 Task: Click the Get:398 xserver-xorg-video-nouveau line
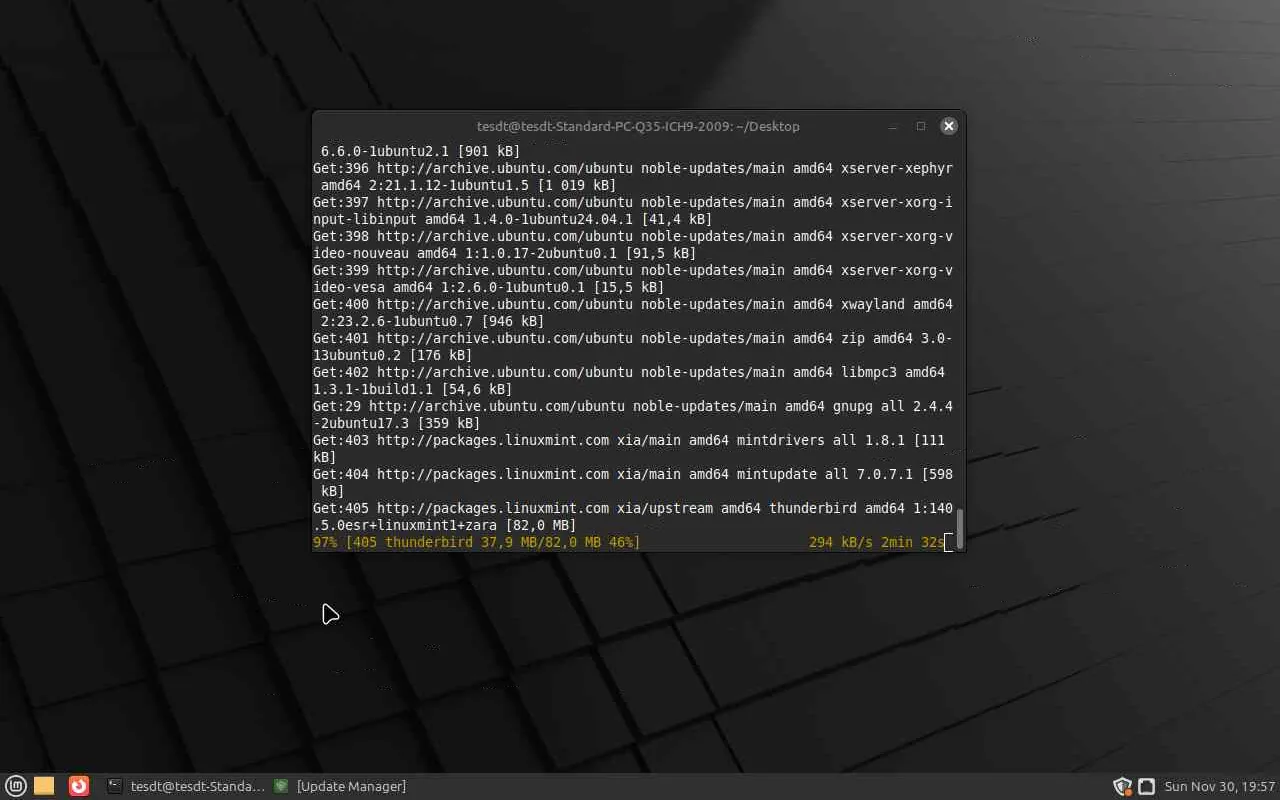633,245
